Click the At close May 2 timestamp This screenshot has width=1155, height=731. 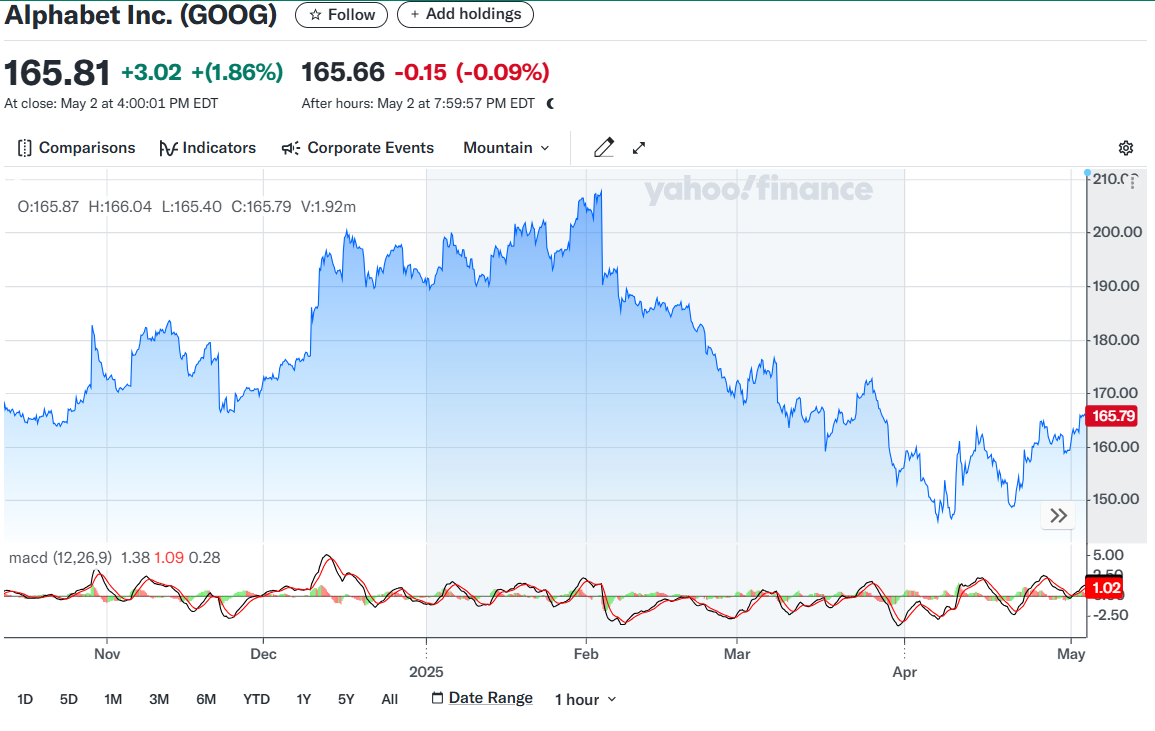(111, 104)
